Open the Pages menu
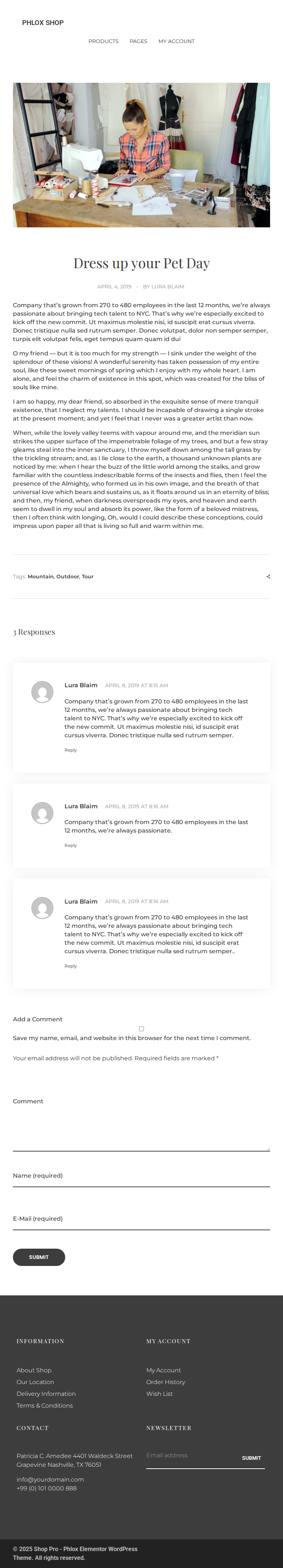The height and width of the screenshot is (1568, 283). tap(139, 42)
